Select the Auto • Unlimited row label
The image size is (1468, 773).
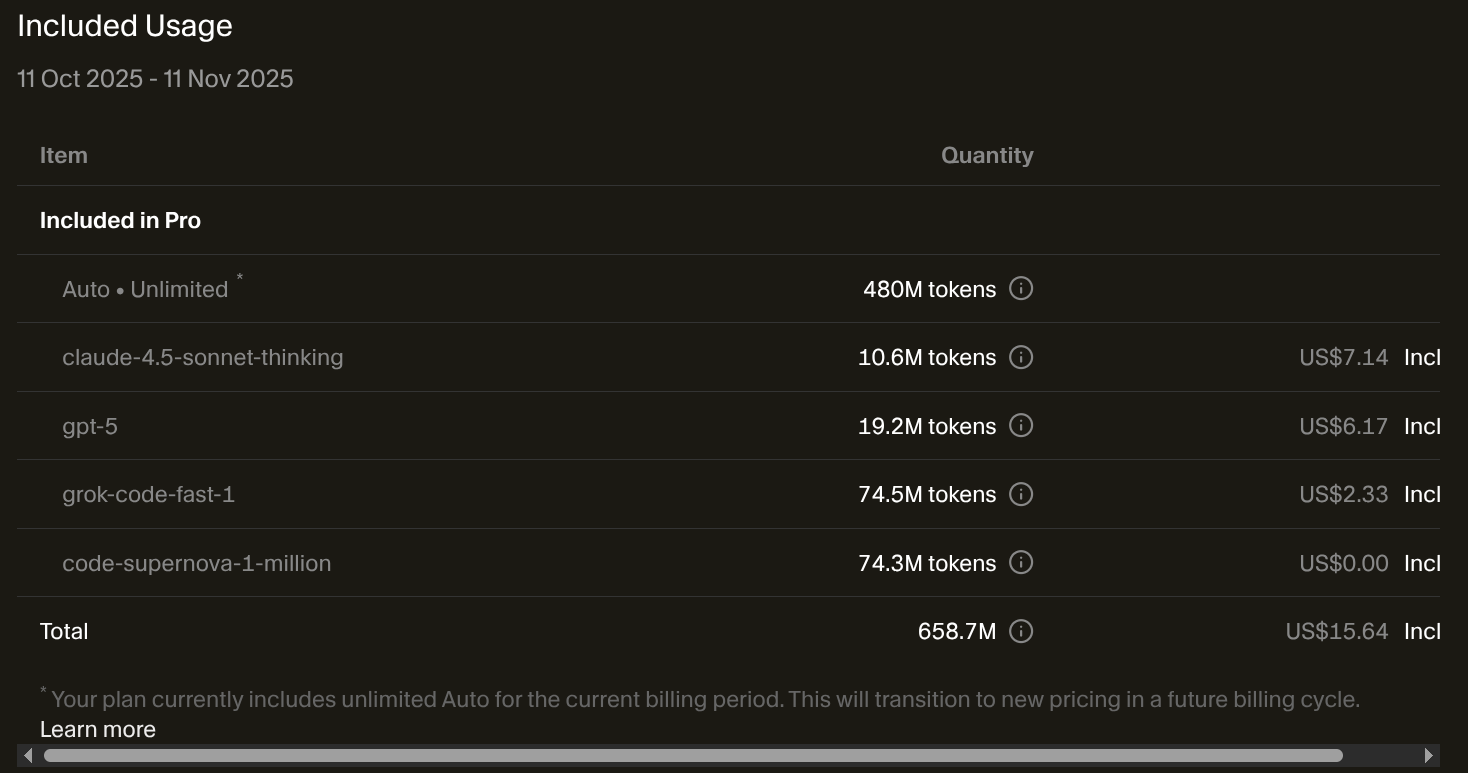(145, 290)
